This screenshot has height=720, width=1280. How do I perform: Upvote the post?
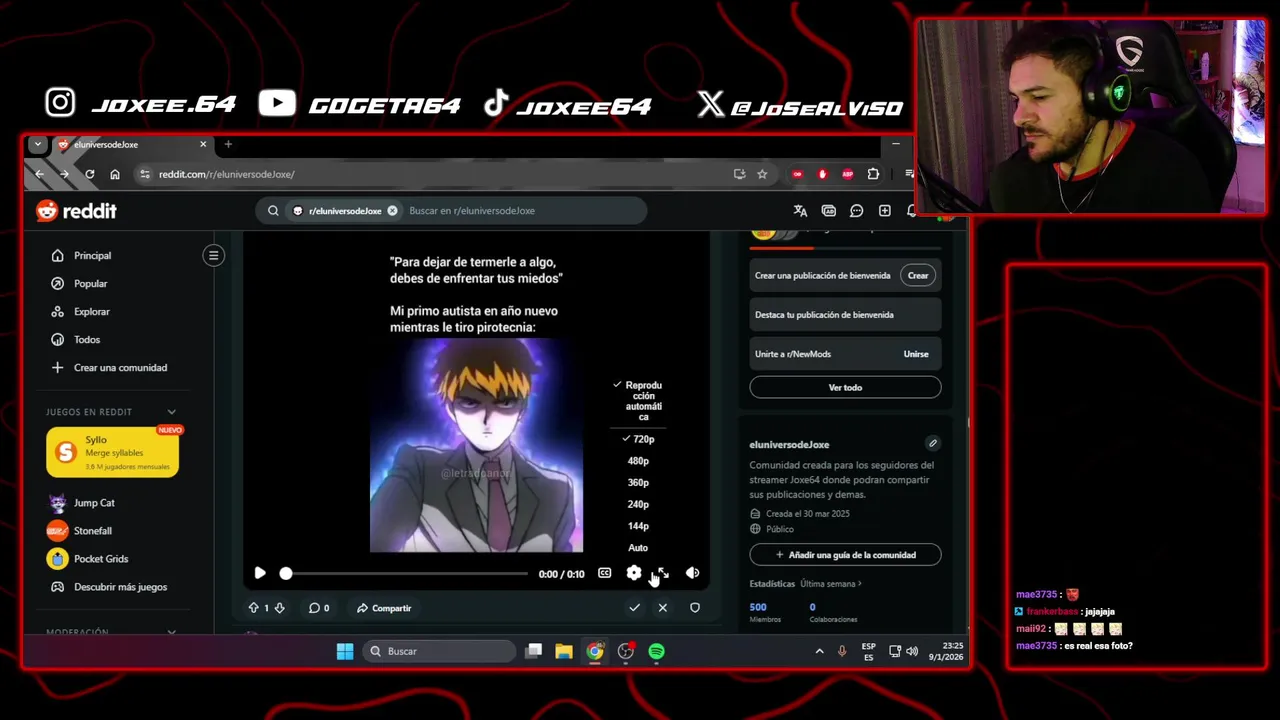click(253, 608)
